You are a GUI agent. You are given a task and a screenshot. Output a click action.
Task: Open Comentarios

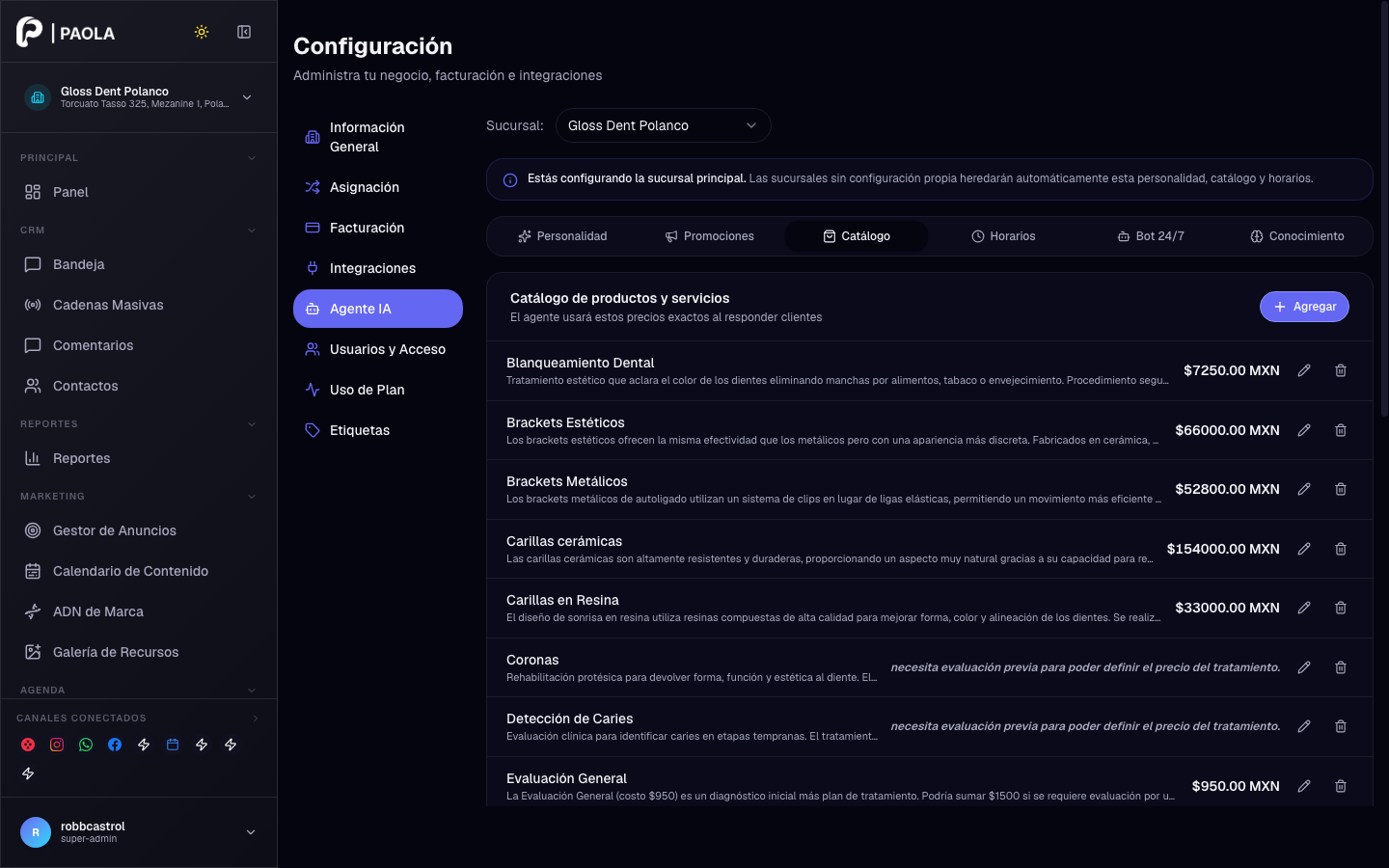pos(139,345)
